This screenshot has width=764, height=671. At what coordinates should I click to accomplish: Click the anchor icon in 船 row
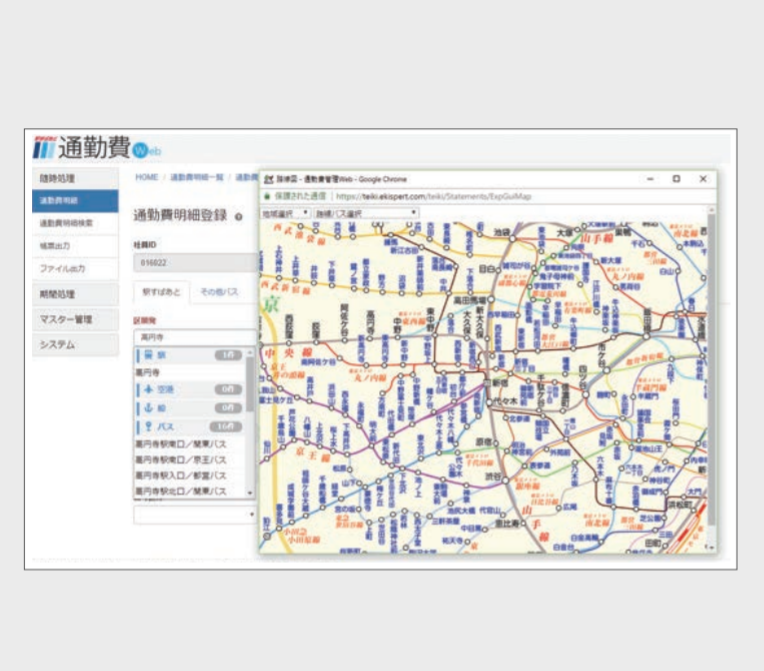[149, 407]
